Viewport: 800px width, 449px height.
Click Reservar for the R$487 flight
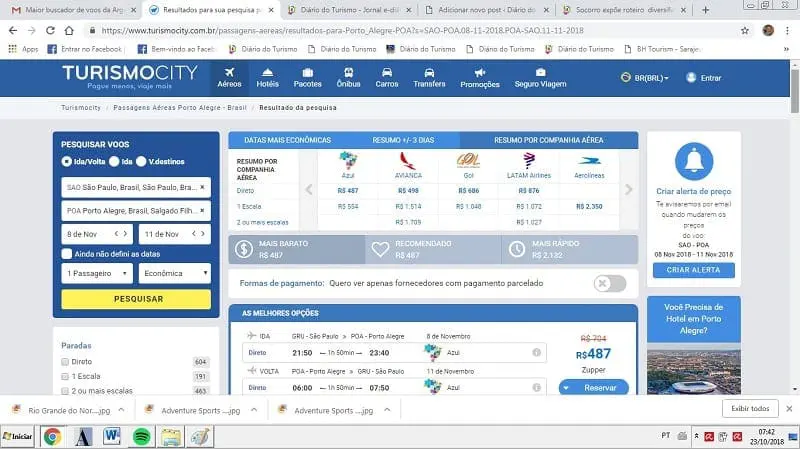click(600, 388)
